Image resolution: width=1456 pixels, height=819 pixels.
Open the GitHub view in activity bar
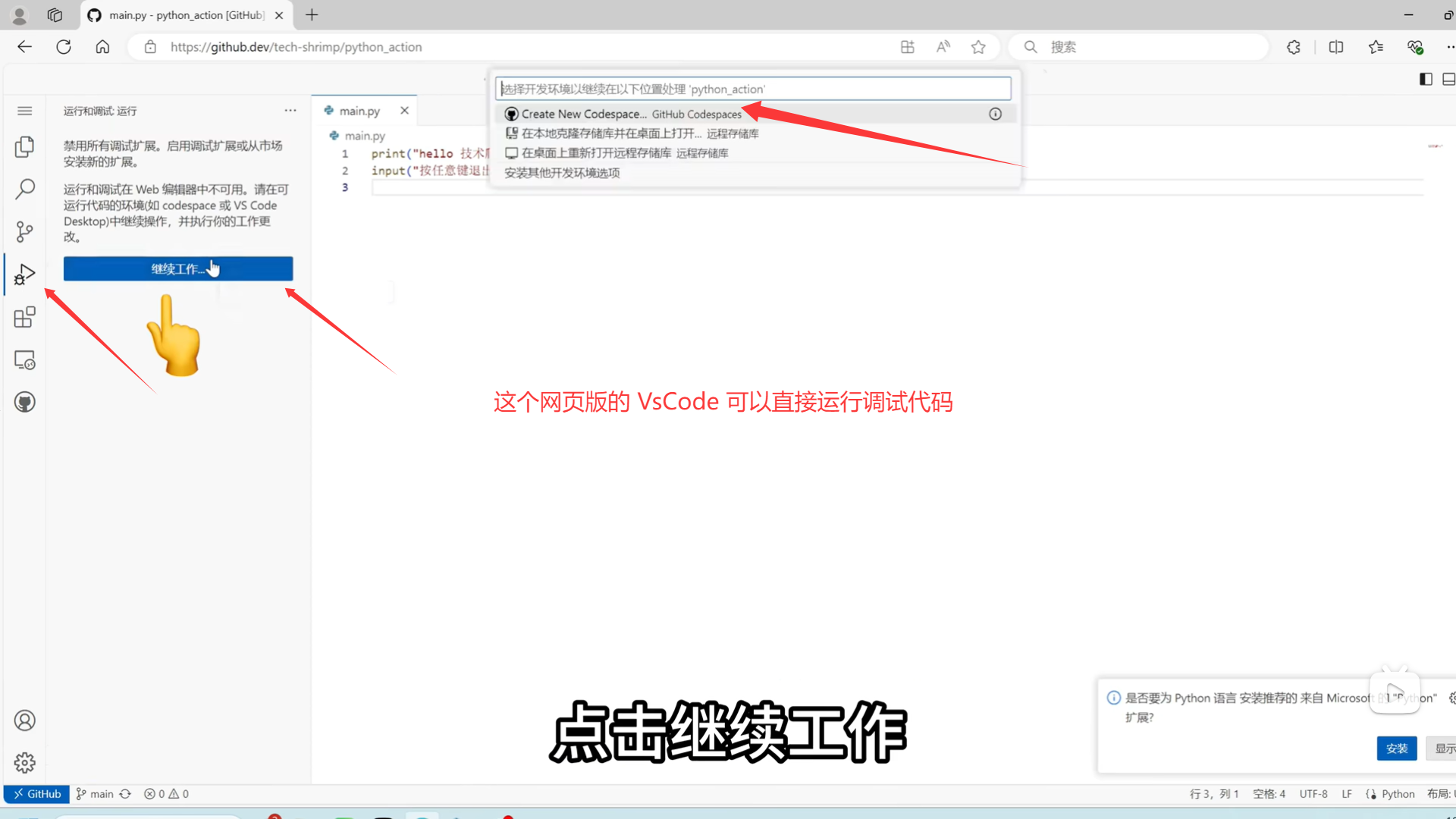point(24,402)
